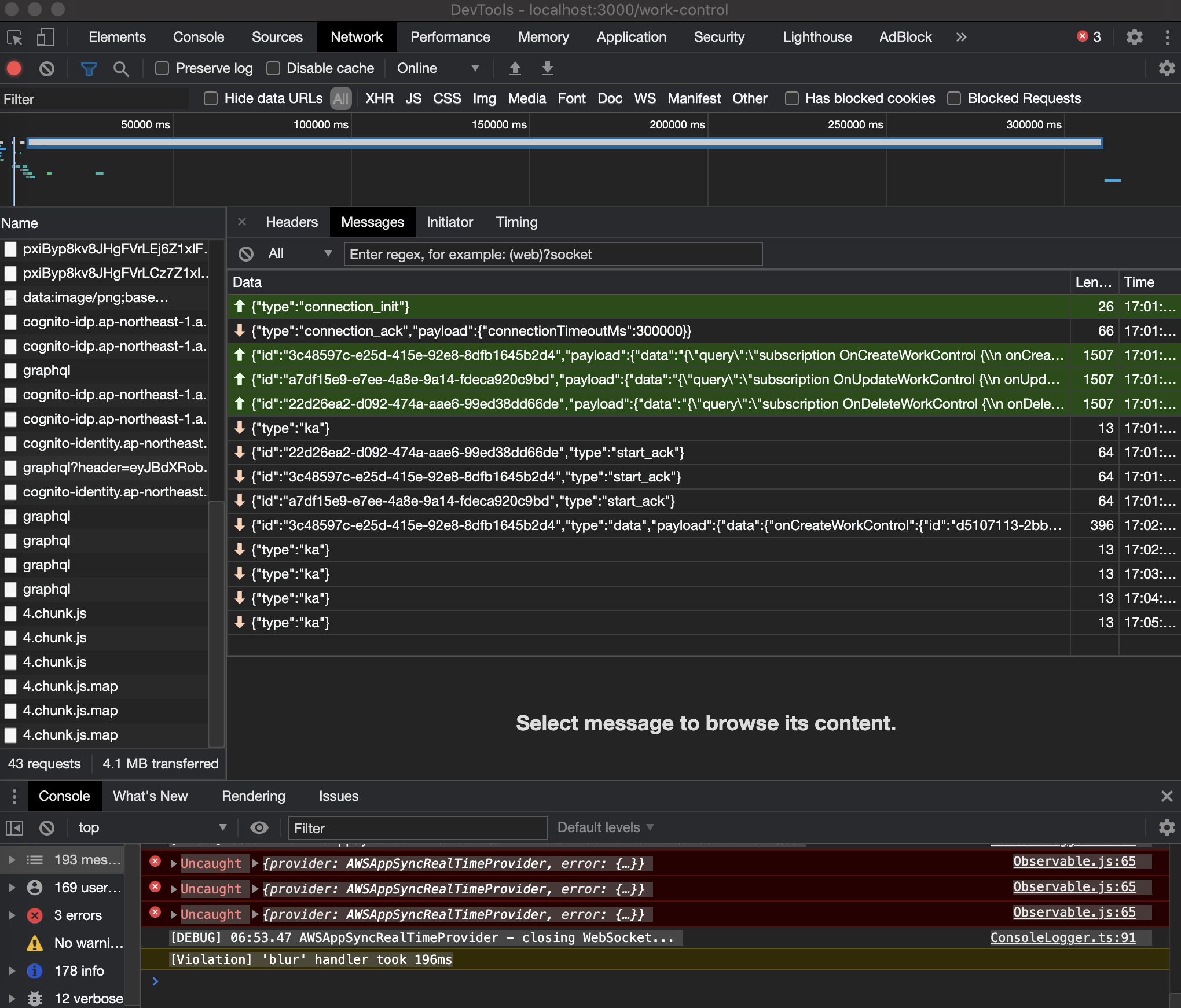Screen dimensions: 1181x1008
Task: Expand the first Uncaught AWSAppSyncRealTimeProvider error
Action: click(x=173, y=863)
